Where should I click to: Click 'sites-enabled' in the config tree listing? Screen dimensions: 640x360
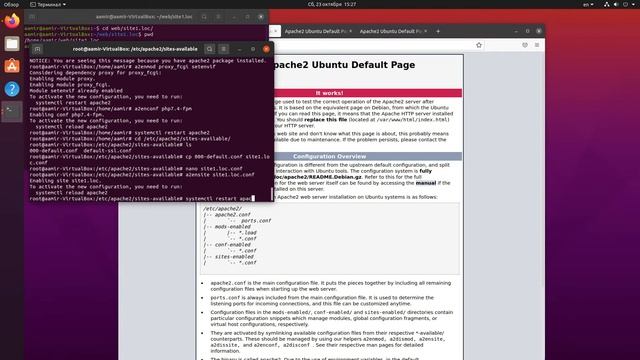pos(234,257)
